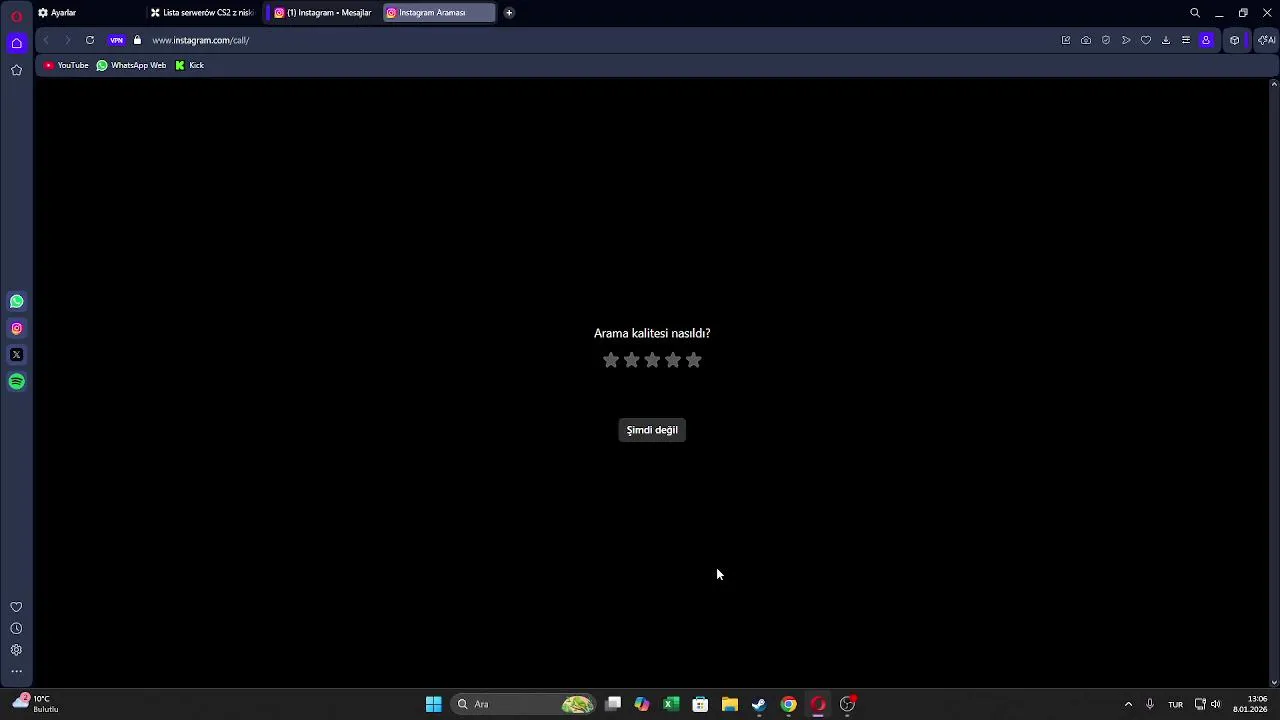The width and height of the screenshot is (1280, 720).
Task: Click the page vertical scrollbar down arrow
Action: tap(1273, 682)
